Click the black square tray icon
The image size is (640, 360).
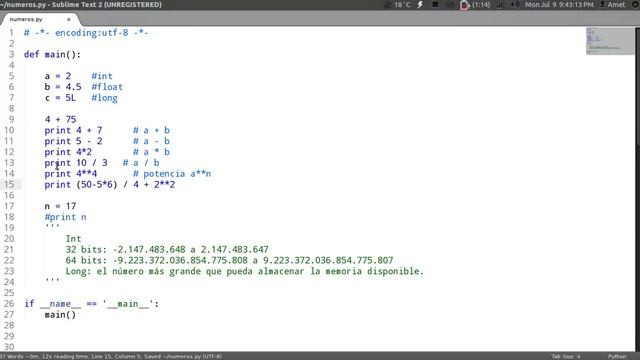point(435,4)
